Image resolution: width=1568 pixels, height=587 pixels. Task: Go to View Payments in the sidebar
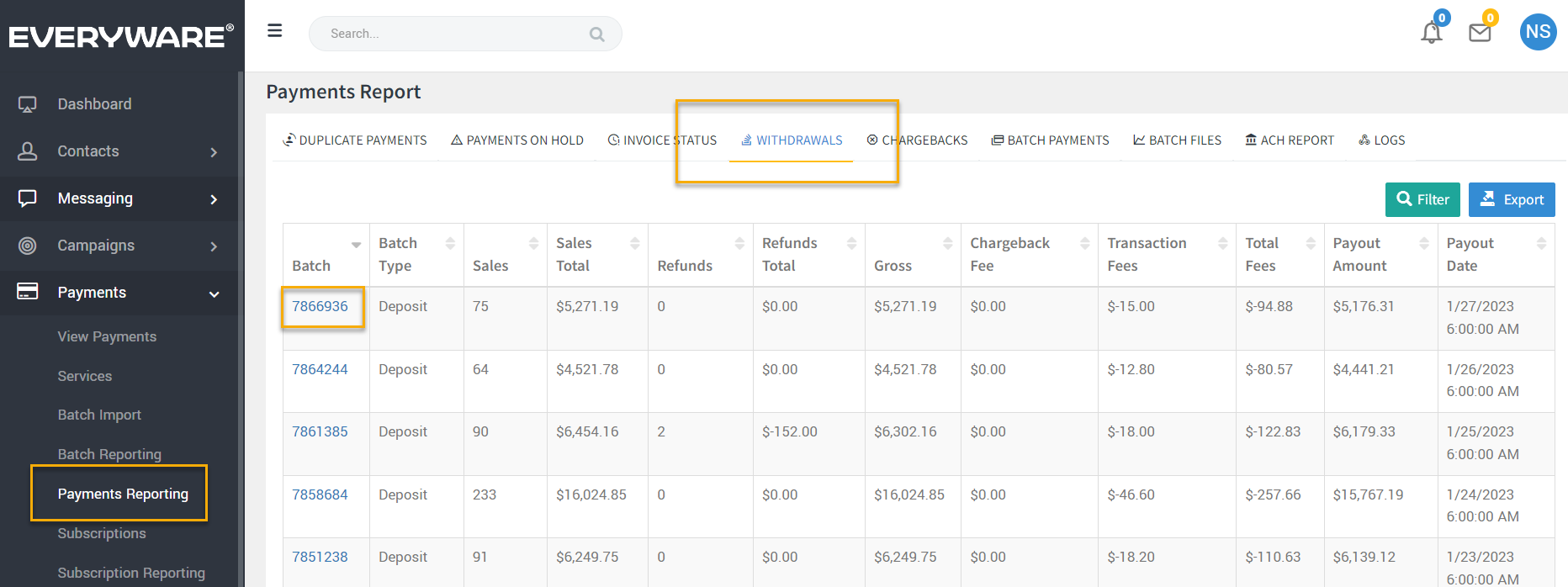107,336
